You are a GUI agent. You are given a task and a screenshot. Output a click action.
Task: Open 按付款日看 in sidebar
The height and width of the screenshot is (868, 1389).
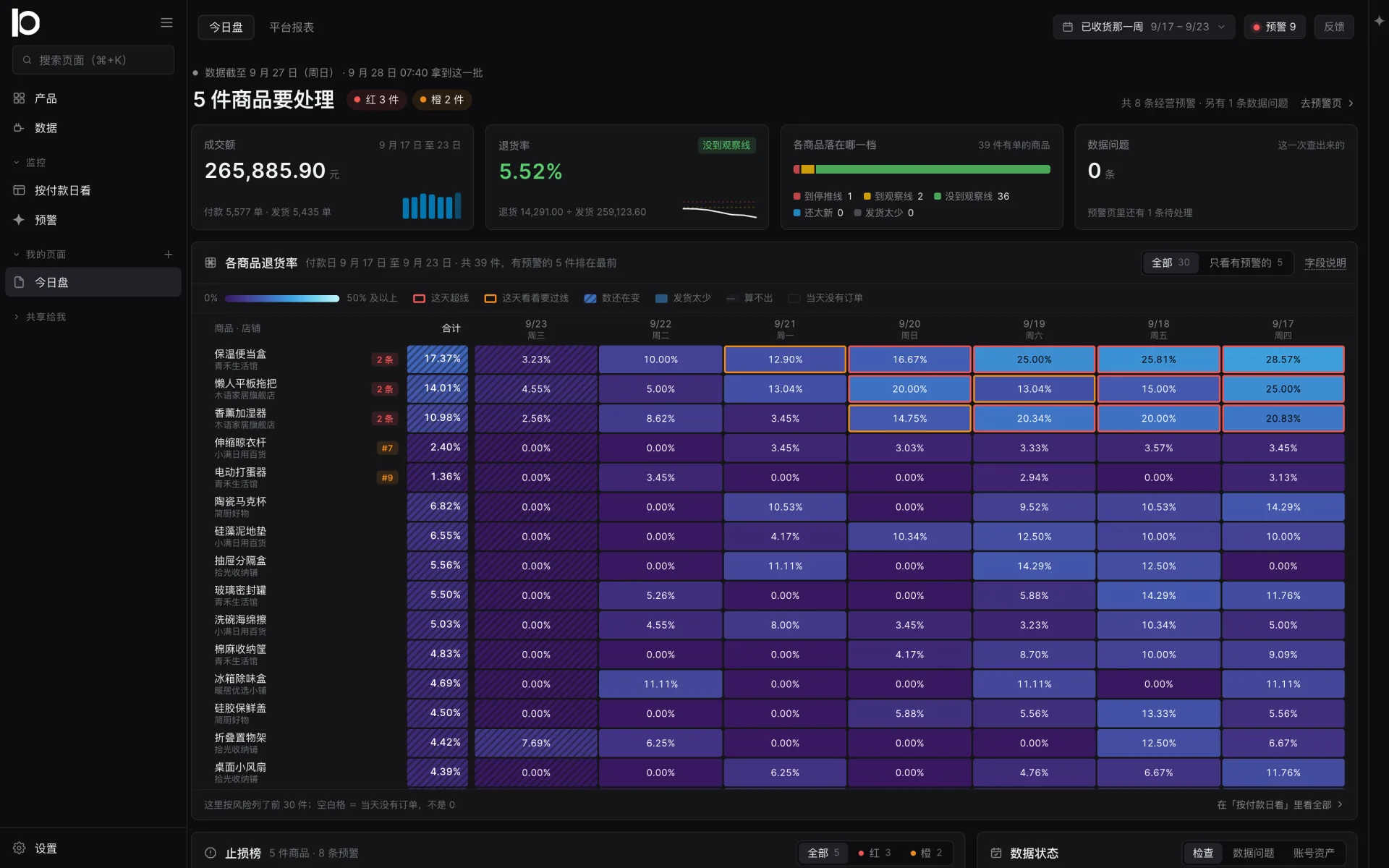point(93,190)
